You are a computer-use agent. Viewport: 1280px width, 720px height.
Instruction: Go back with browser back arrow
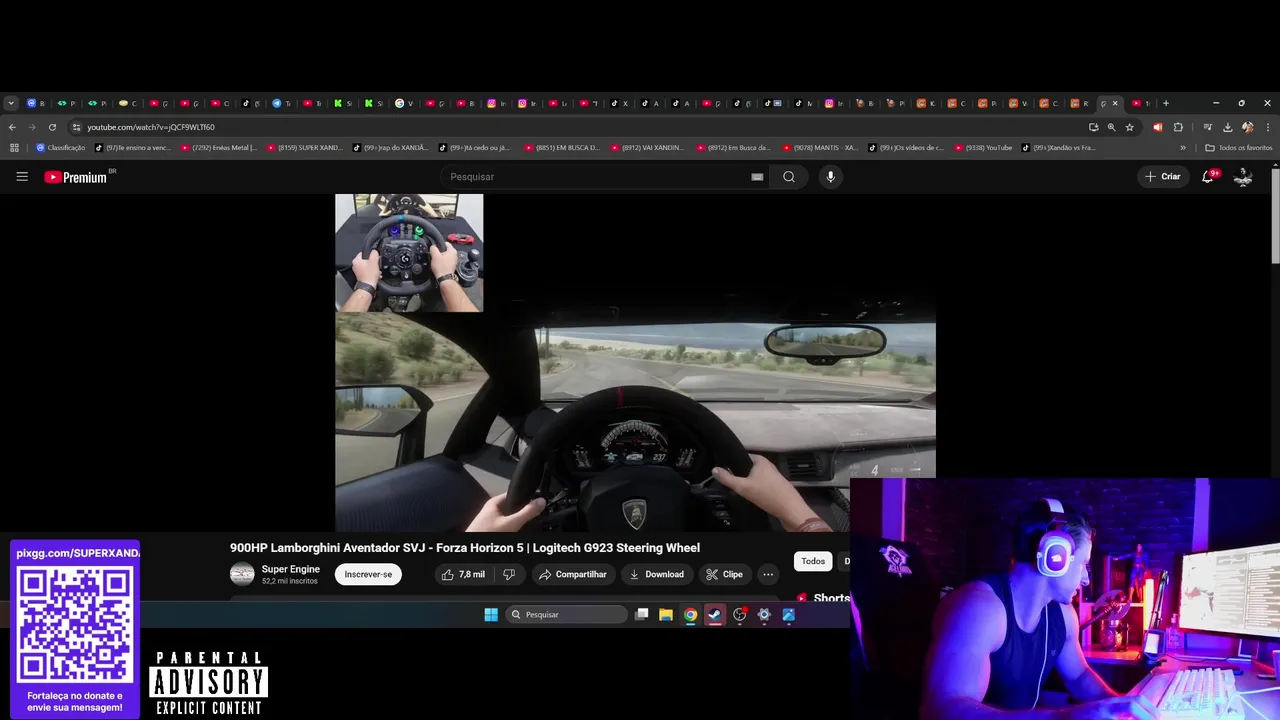point(12,127)
